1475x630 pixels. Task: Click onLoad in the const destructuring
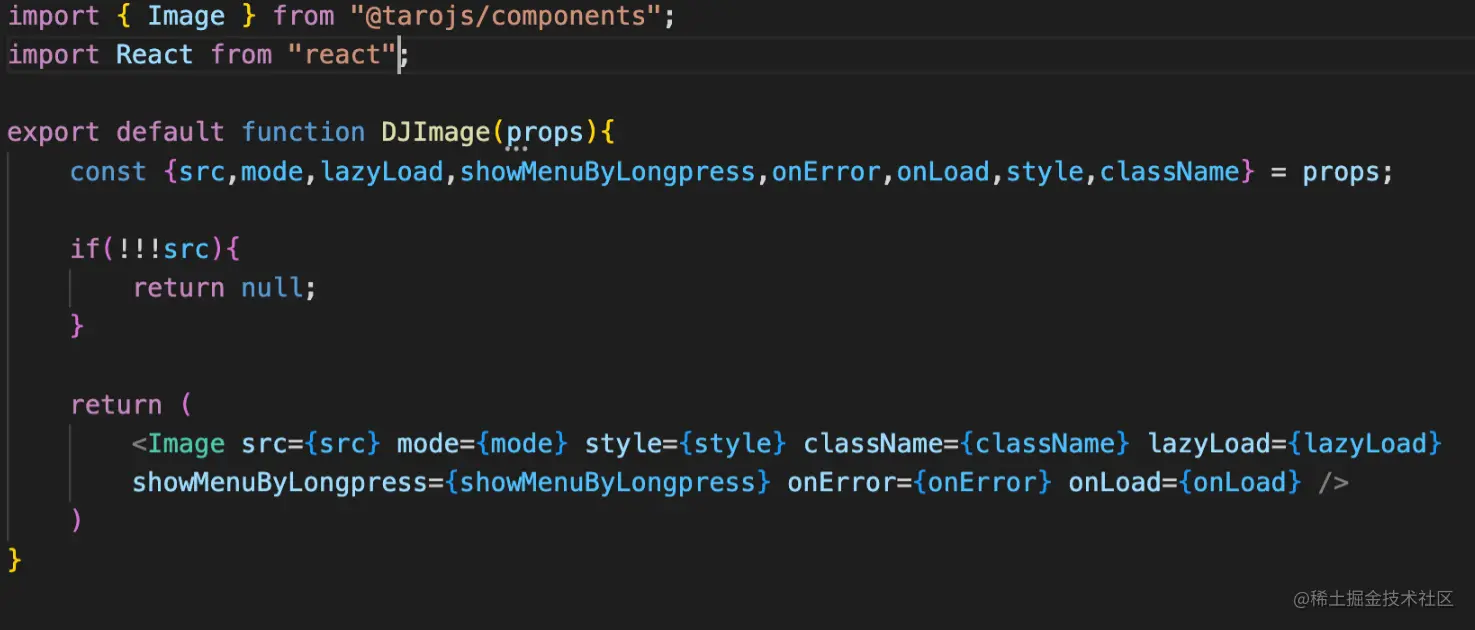(943, 172)
